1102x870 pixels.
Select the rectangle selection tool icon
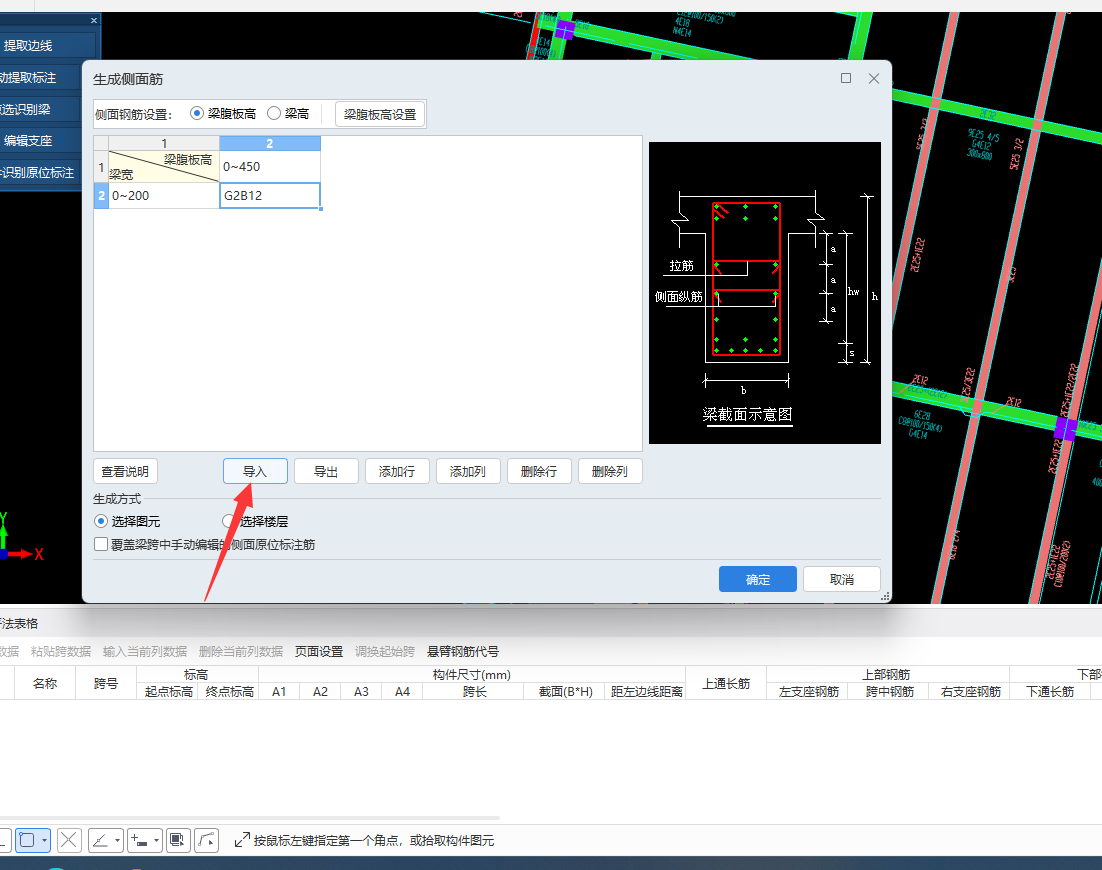pos(27,840)
